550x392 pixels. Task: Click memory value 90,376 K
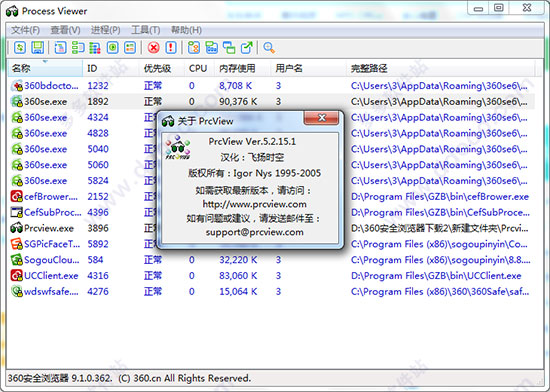point(238,101)
